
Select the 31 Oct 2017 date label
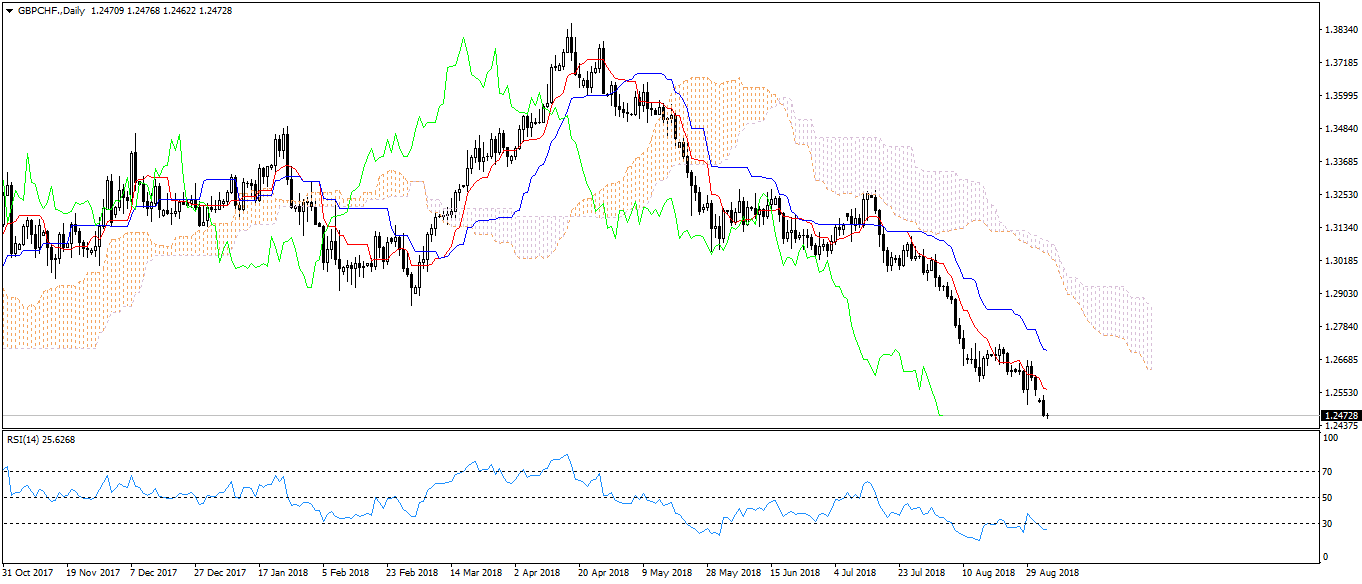tap(29, 573)
